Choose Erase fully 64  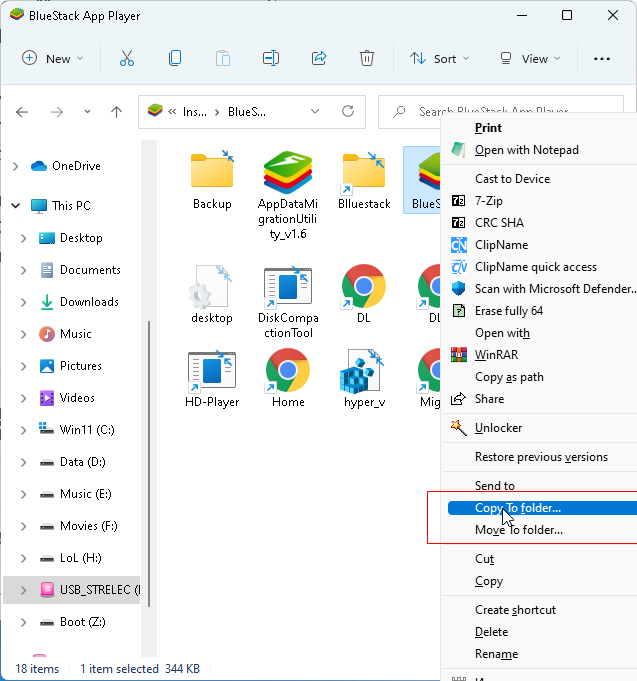coord(509,311)
